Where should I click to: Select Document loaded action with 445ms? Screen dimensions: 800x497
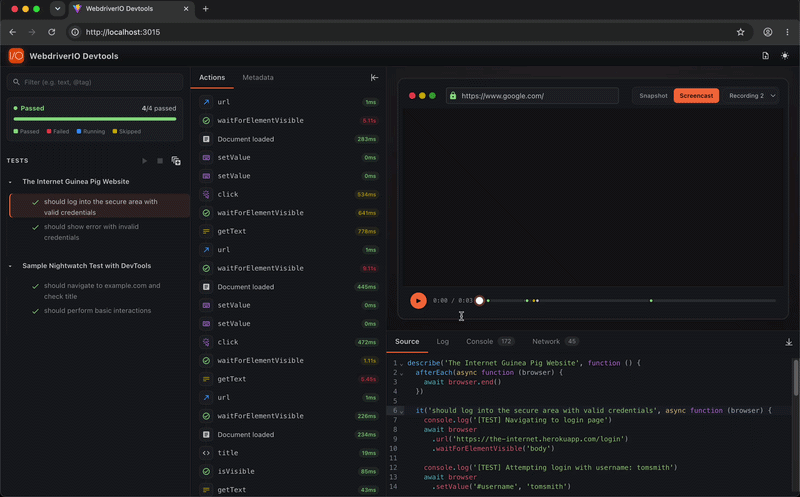(x=288, y=287)
